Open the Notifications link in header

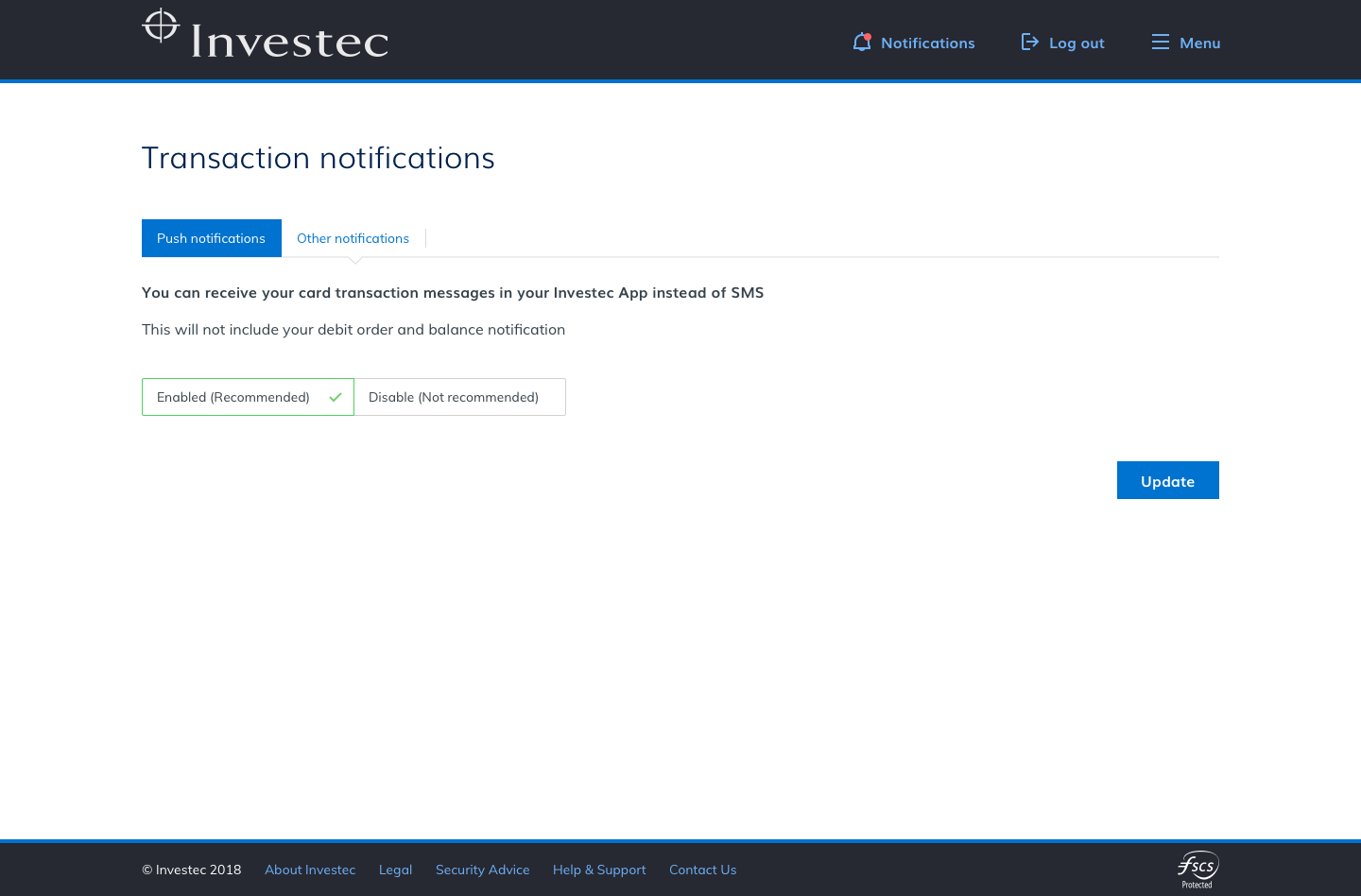[927, 43]
